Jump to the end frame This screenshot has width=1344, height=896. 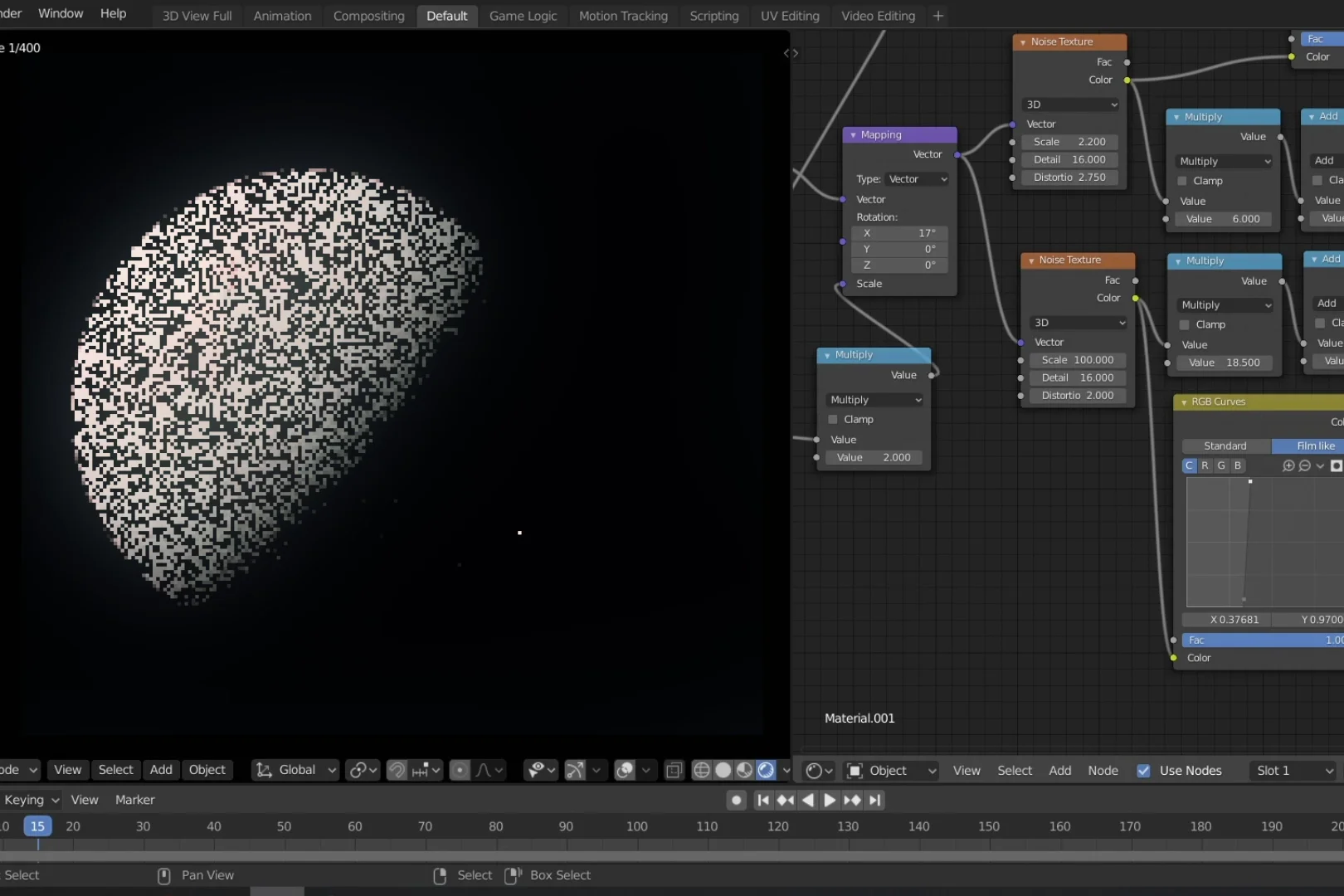874,800
